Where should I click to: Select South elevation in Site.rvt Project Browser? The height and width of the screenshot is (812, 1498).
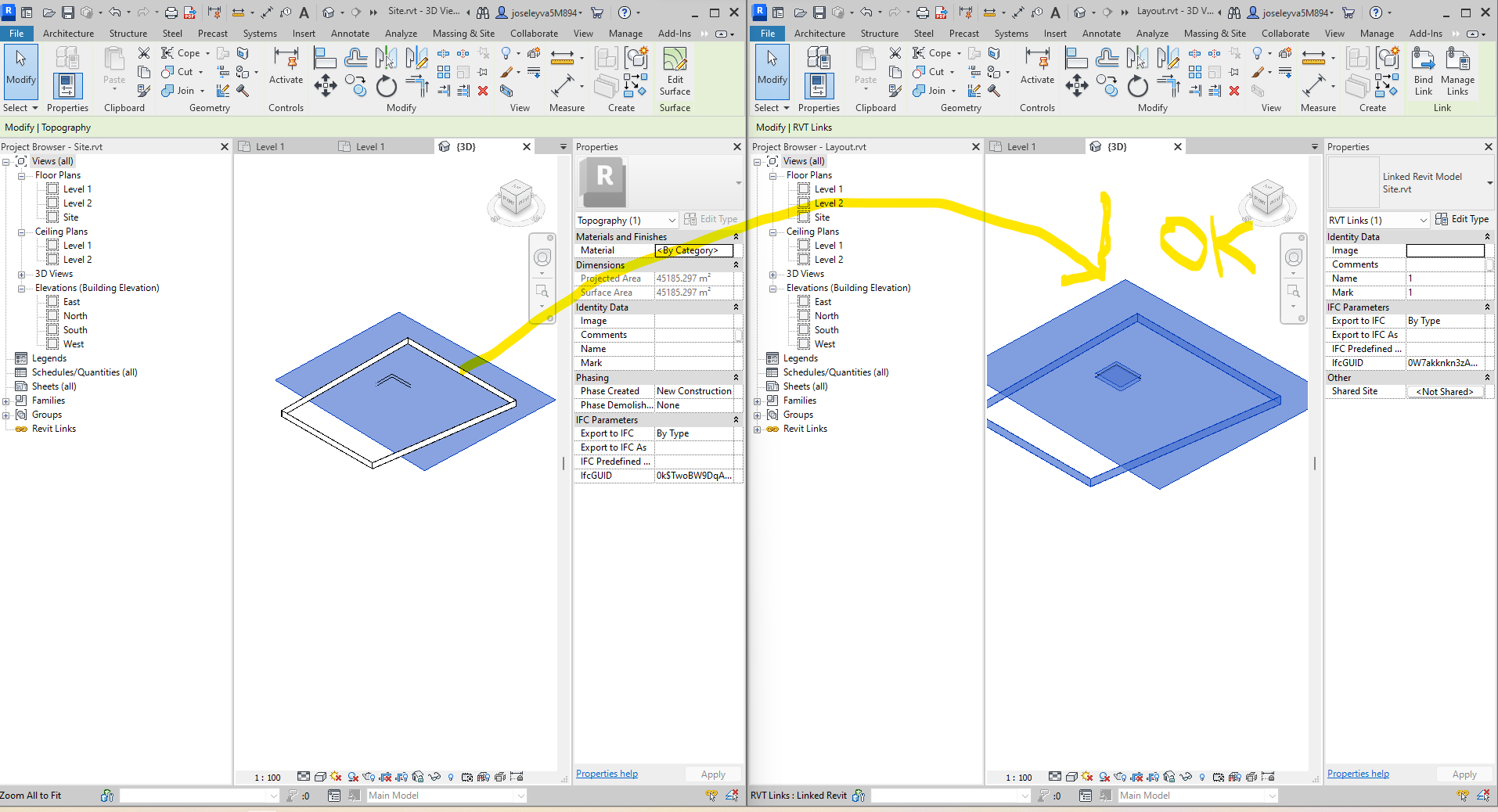pos(75,330)
